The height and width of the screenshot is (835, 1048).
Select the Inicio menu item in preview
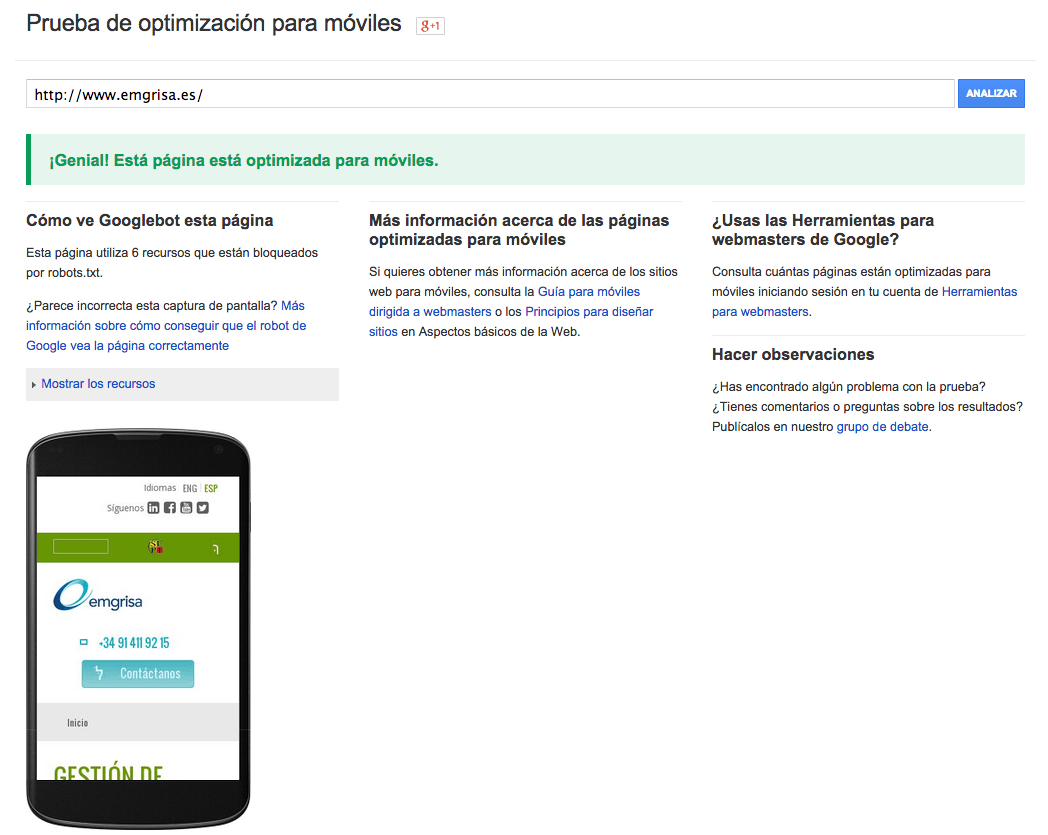pyautogui.click(x=78, y=723)
